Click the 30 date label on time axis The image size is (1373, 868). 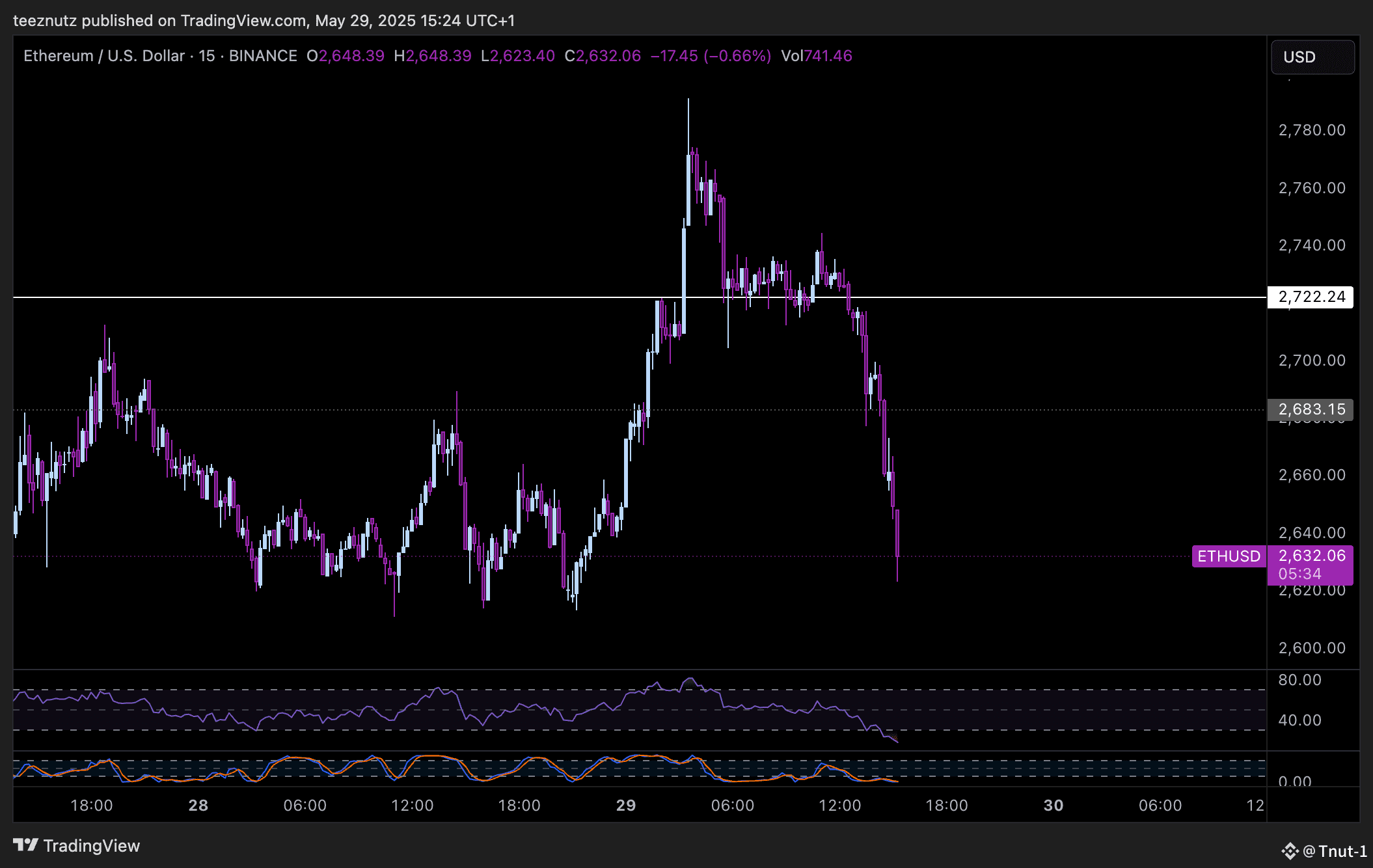[x=1054, y=806]
